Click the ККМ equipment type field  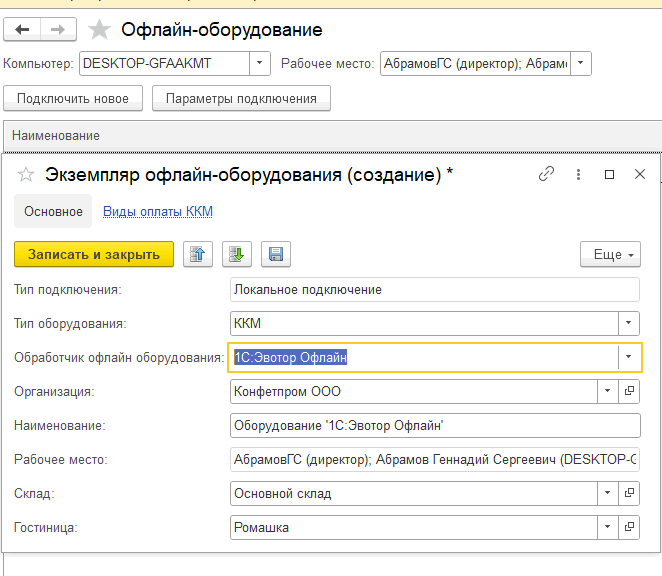click(424, 323)
